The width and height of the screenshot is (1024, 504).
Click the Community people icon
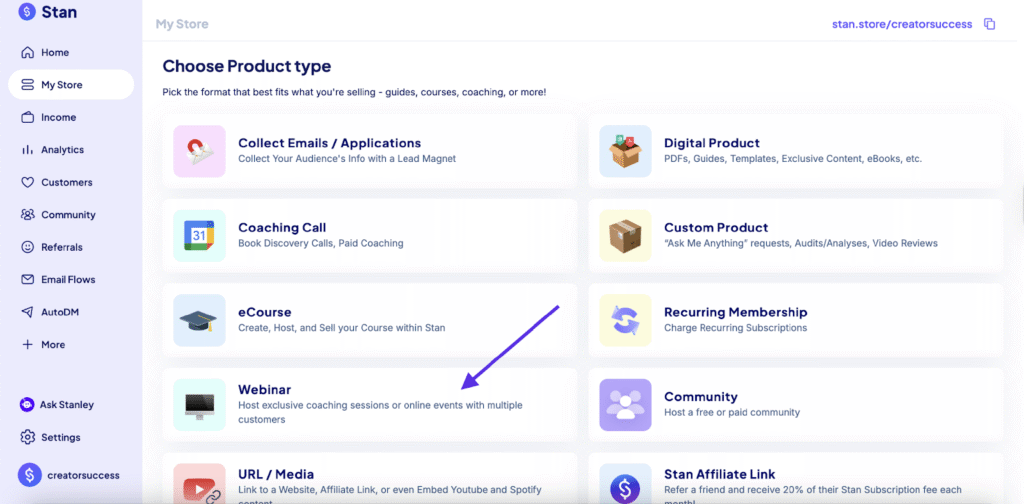(x=625, y=405)
